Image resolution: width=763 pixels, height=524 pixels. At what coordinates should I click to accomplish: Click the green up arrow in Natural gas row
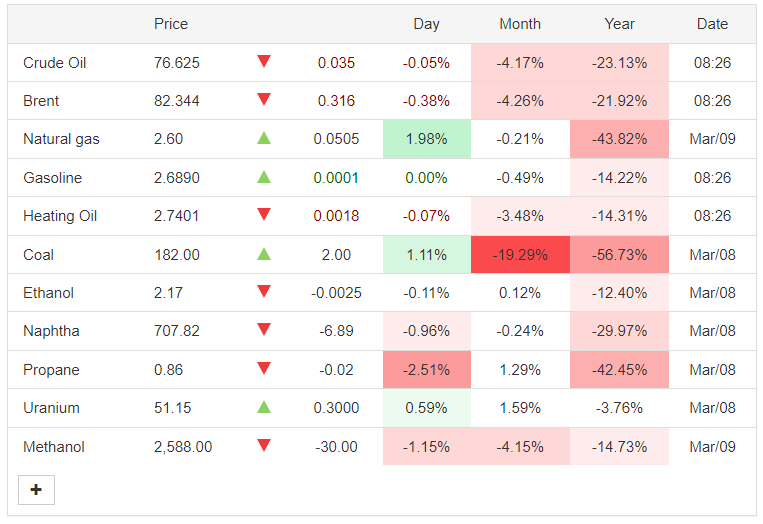tap(264, 138)
